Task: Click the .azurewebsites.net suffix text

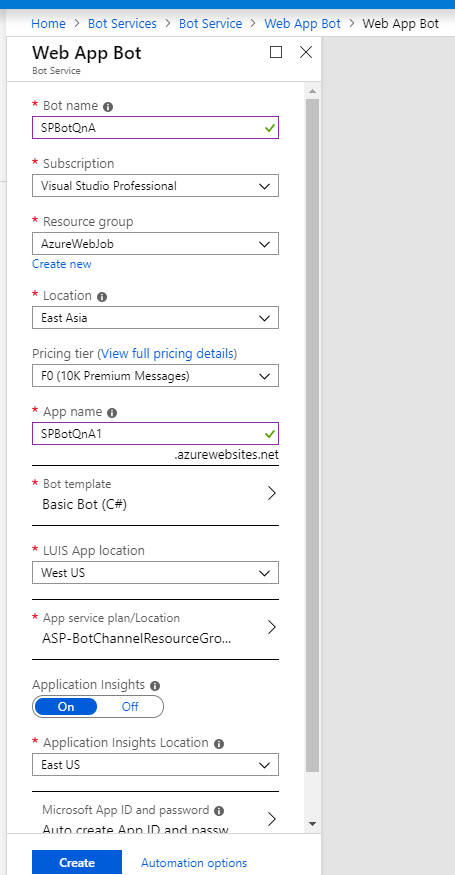Action: [x=226, y=455]
